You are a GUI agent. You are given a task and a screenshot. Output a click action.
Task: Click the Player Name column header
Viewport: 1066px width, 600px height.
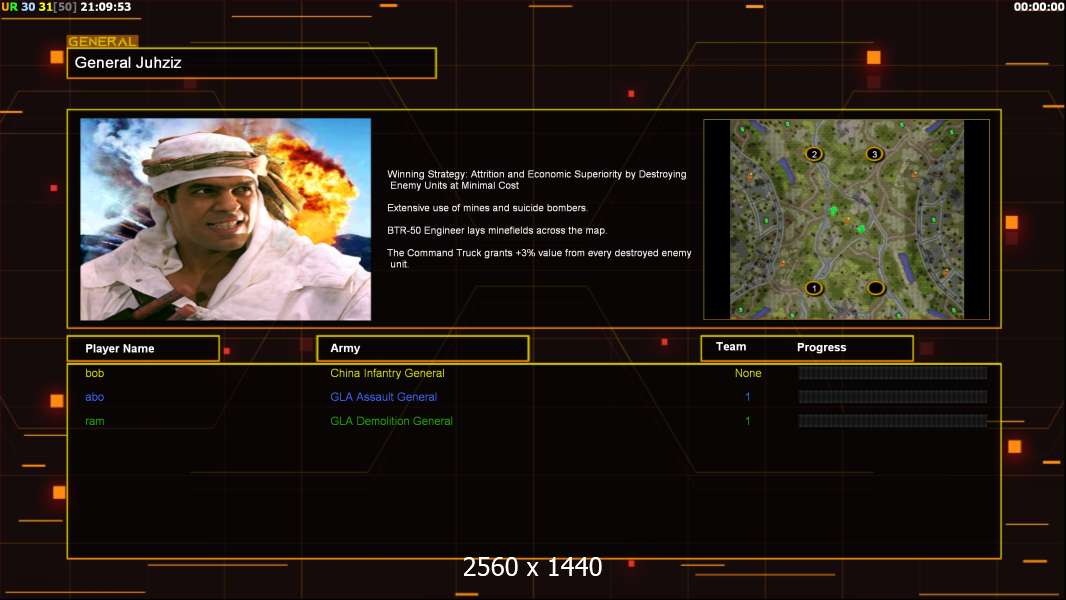pyautogui.click(x=142, y=348)
